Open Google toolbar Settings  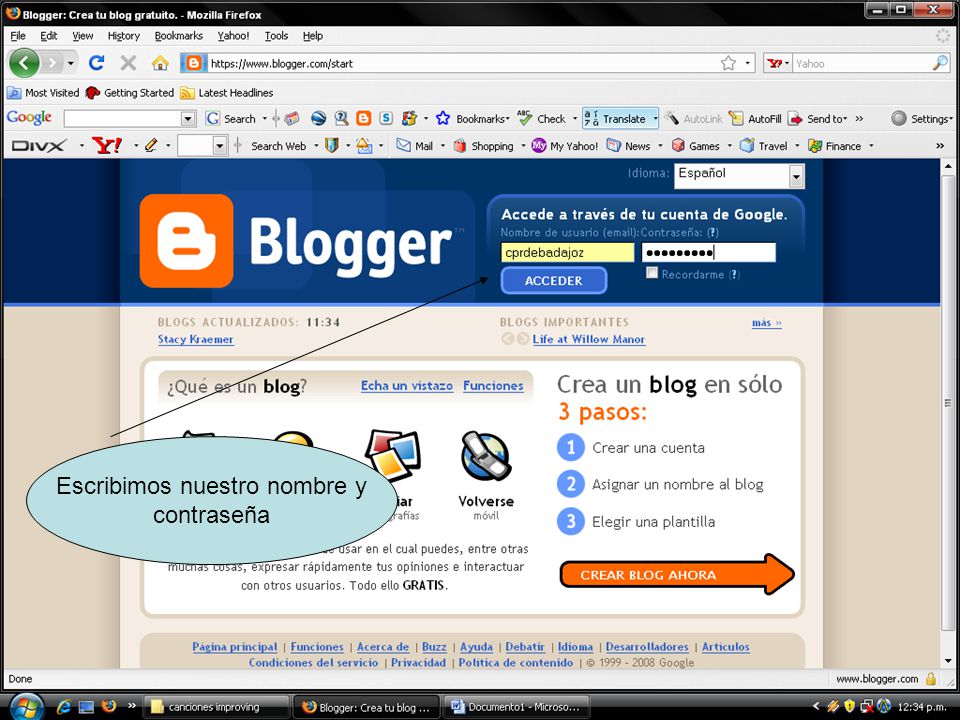point(921,118)
